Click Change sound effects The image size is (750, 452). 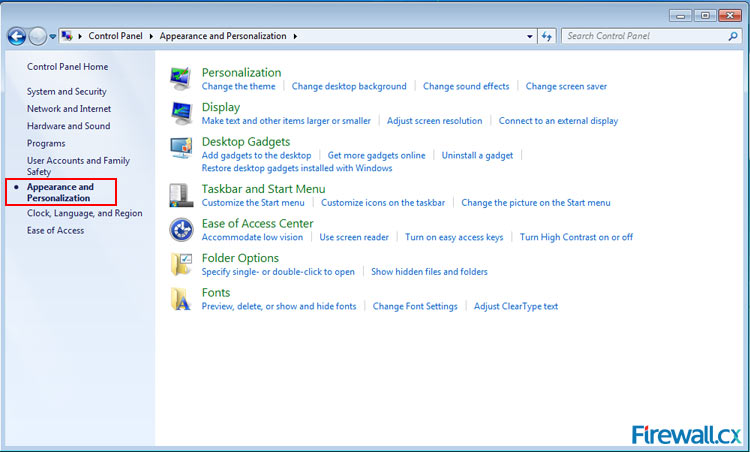(466, 87)
